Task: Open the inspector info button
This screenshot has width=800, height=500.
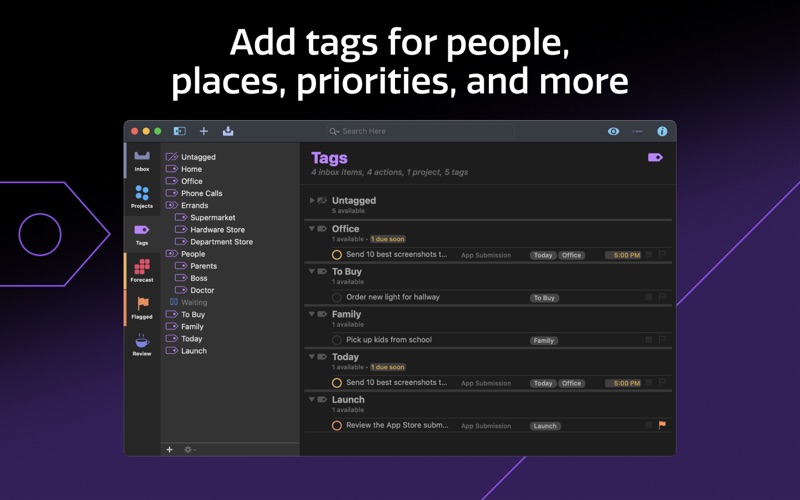Action: (x=662, y=131)
